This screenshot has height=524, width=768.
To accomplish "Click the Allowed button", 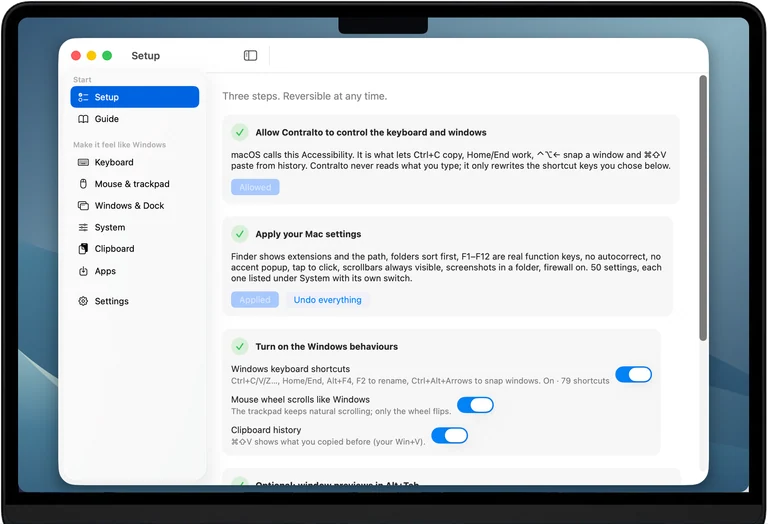I will (255, 187).
